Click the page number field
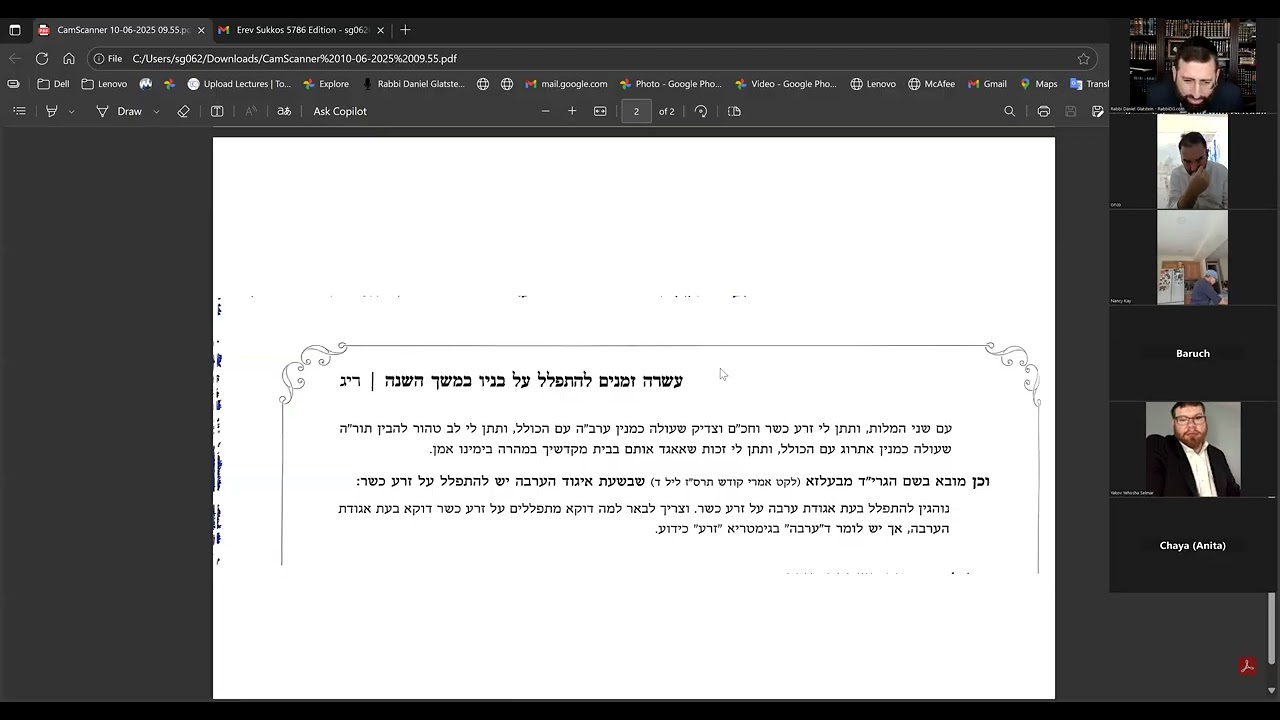 pos(636,111)
